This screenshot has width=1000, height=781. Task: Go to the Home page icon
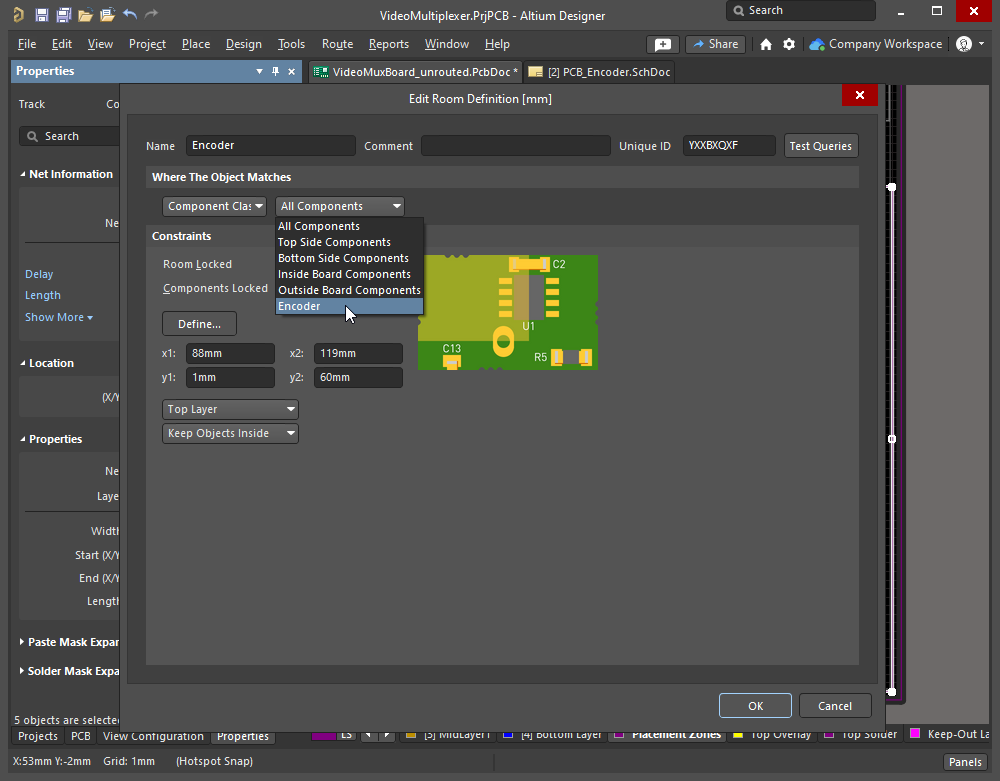pos(766,44)
